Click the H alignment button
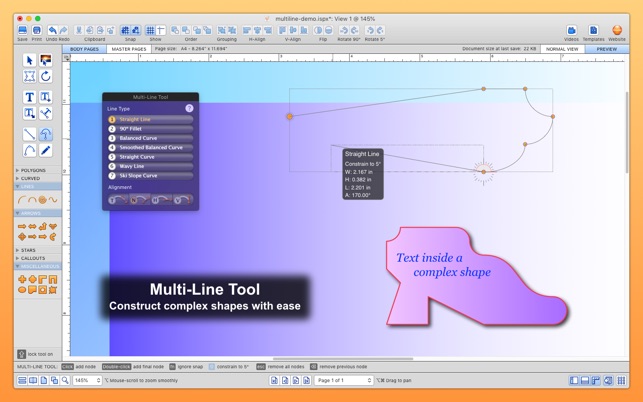 coord(161,200)
